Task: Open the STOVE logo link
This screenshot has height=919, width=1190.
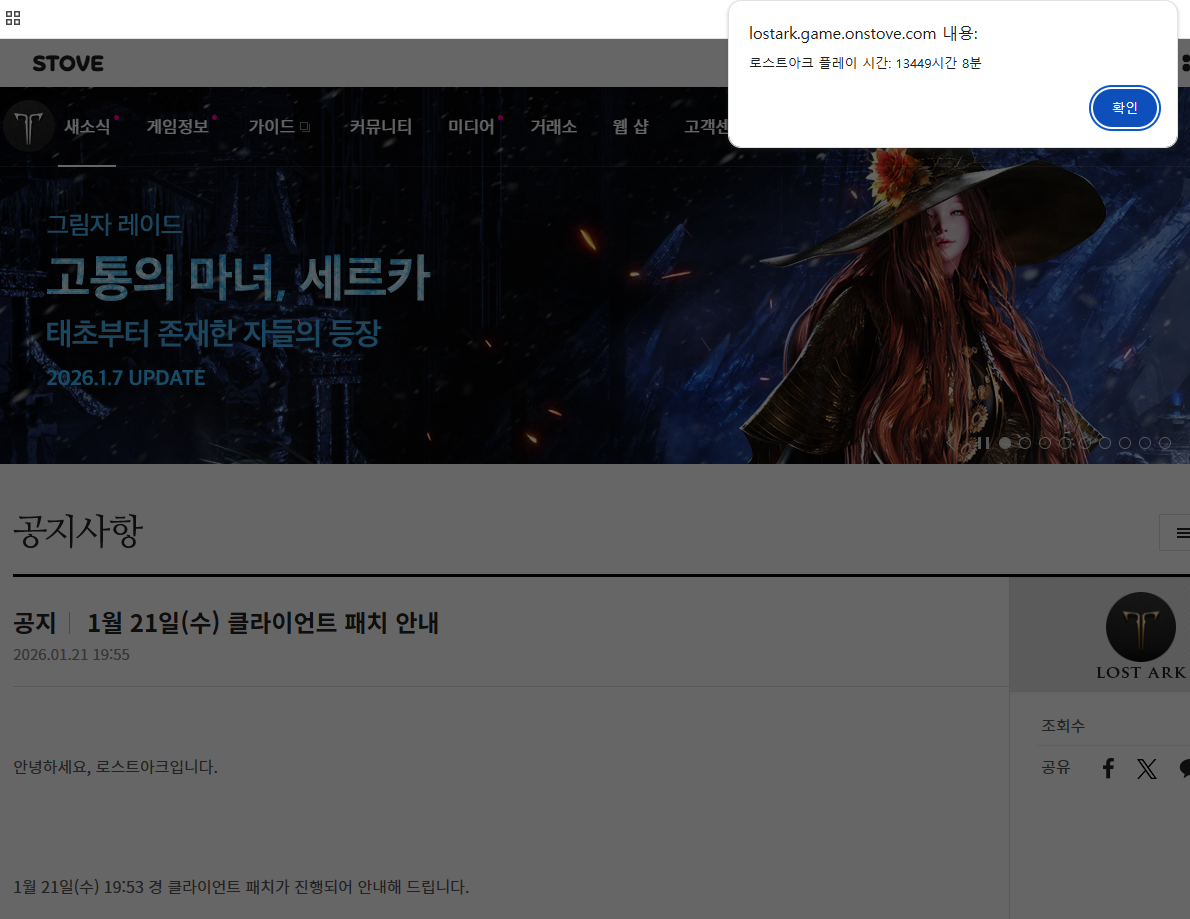Action: point(68,64)
